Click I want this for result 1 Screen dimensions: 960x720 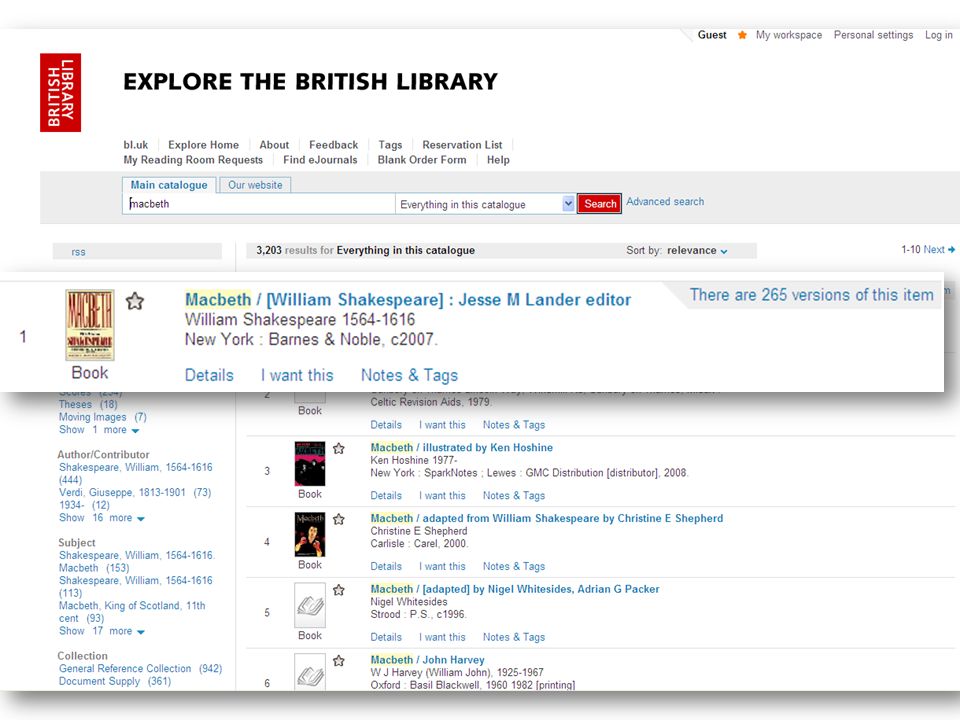coord(297,375)
